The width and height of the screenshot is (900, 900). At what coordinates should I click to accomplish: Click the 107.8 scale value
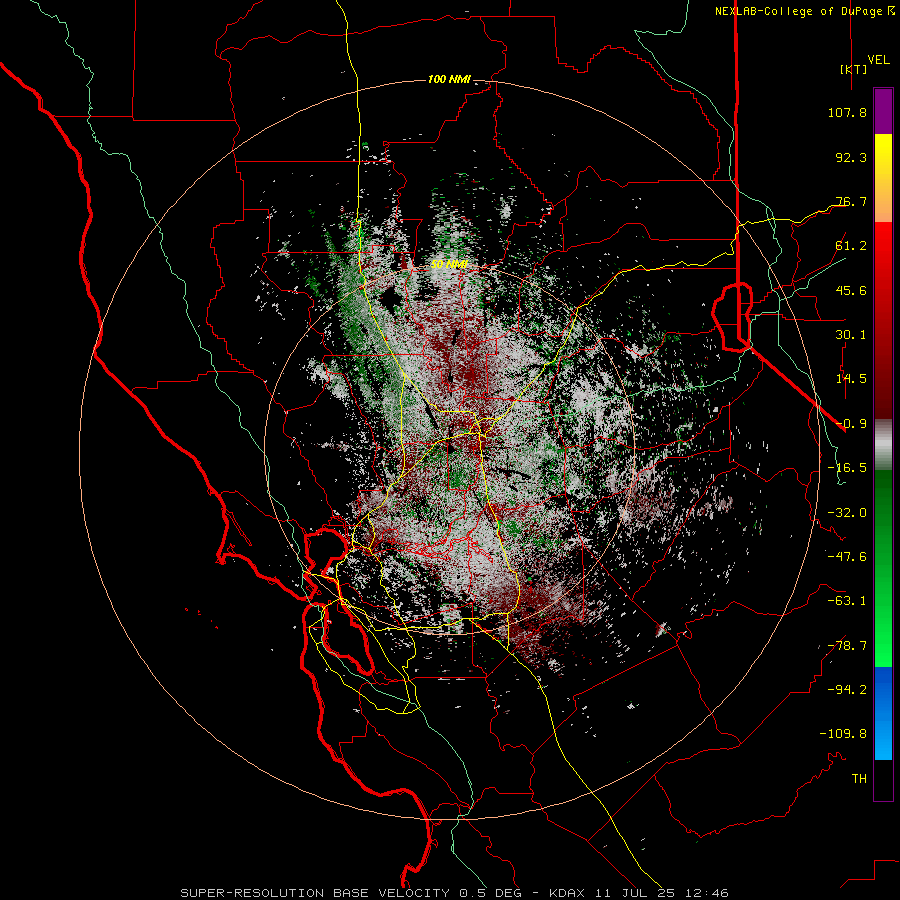847,112
